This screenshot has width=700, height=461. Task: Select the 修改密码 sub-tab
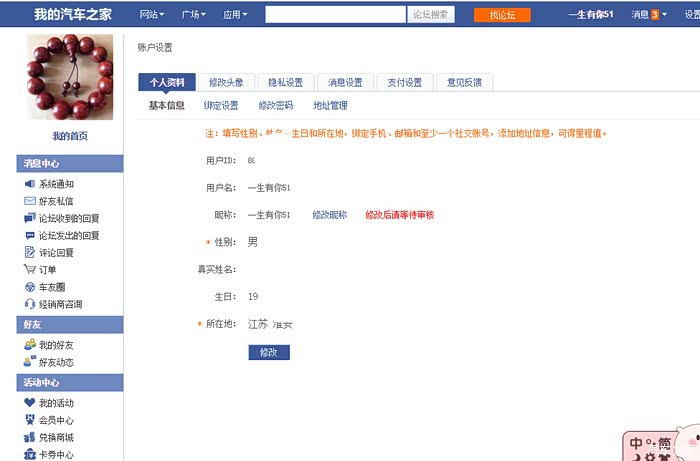(275, 105)
